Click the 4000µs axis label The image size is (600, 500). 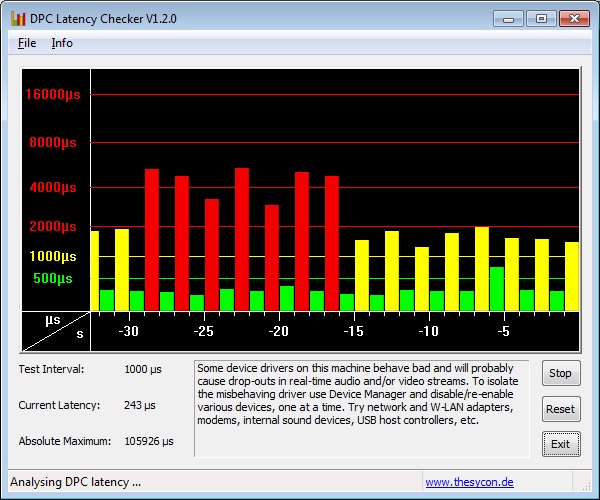click(x=53, y=187)
